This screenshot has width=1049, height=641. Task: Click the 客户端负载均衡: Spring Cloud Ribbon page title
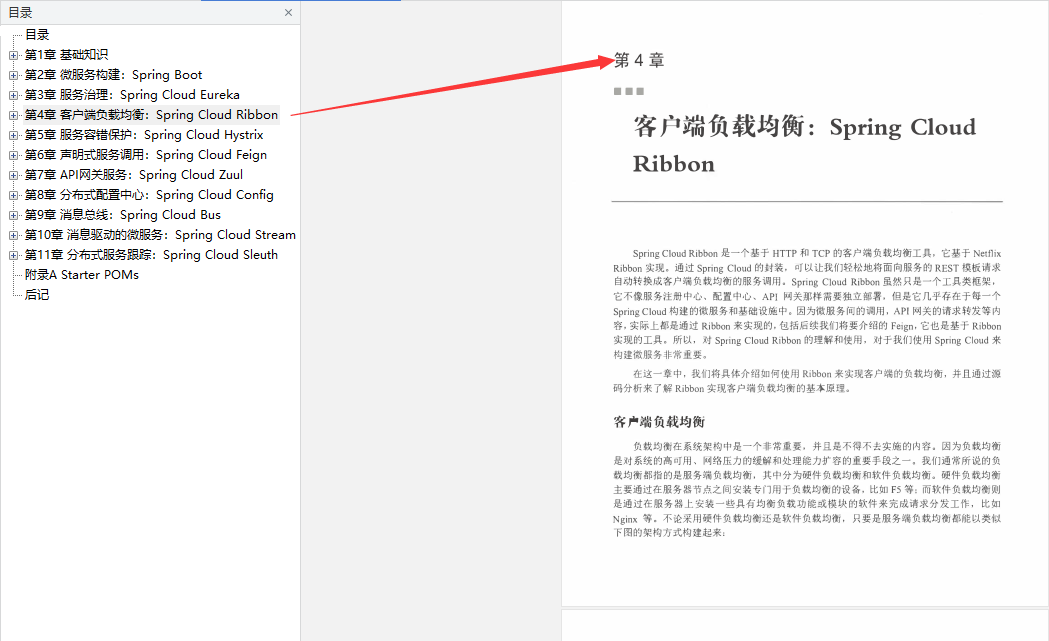coord(804,145)
